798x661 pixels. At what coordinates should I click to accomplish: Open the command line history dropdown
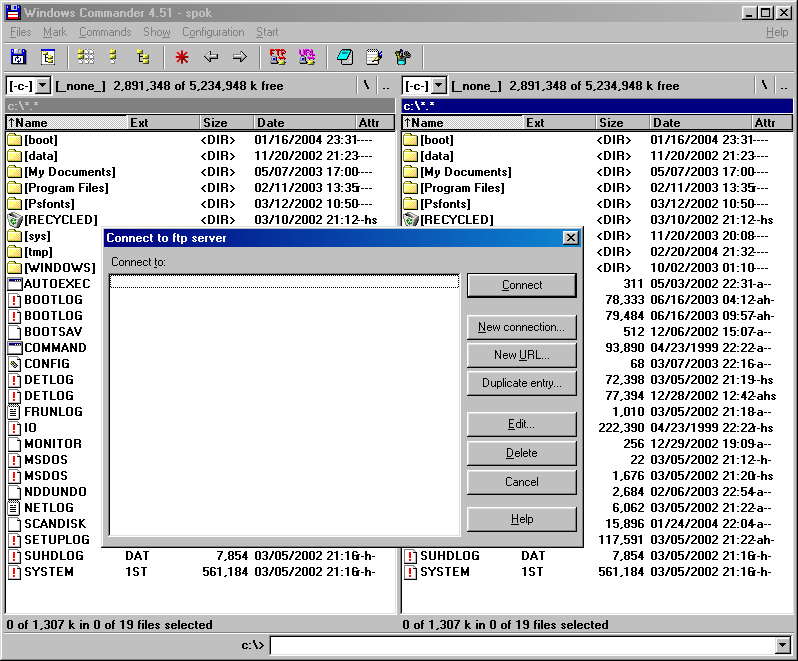pyautogui.click(x=782, y=646)
